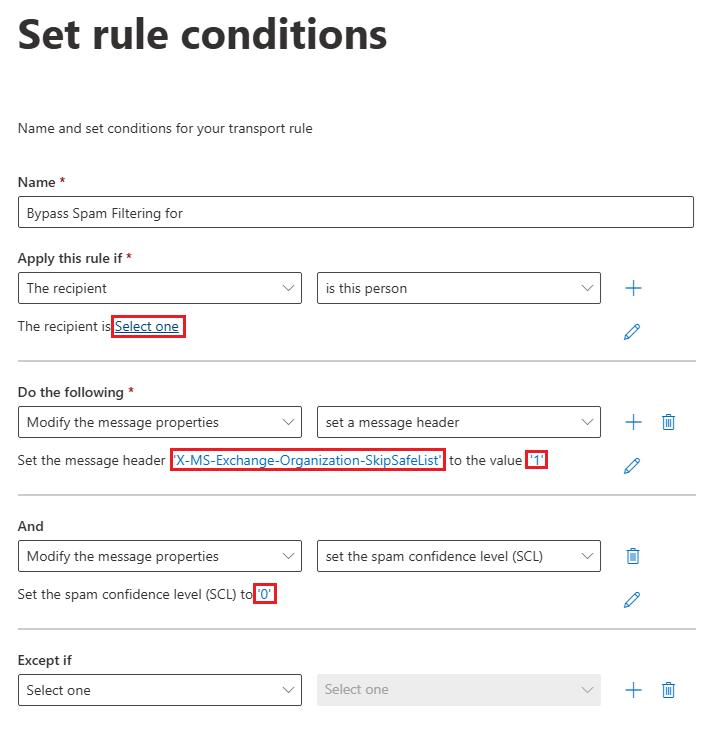Add another condition with the plus icon beside 'is this person'
The width and height of the screenshot is (712, 739).
tap(633, 288)
